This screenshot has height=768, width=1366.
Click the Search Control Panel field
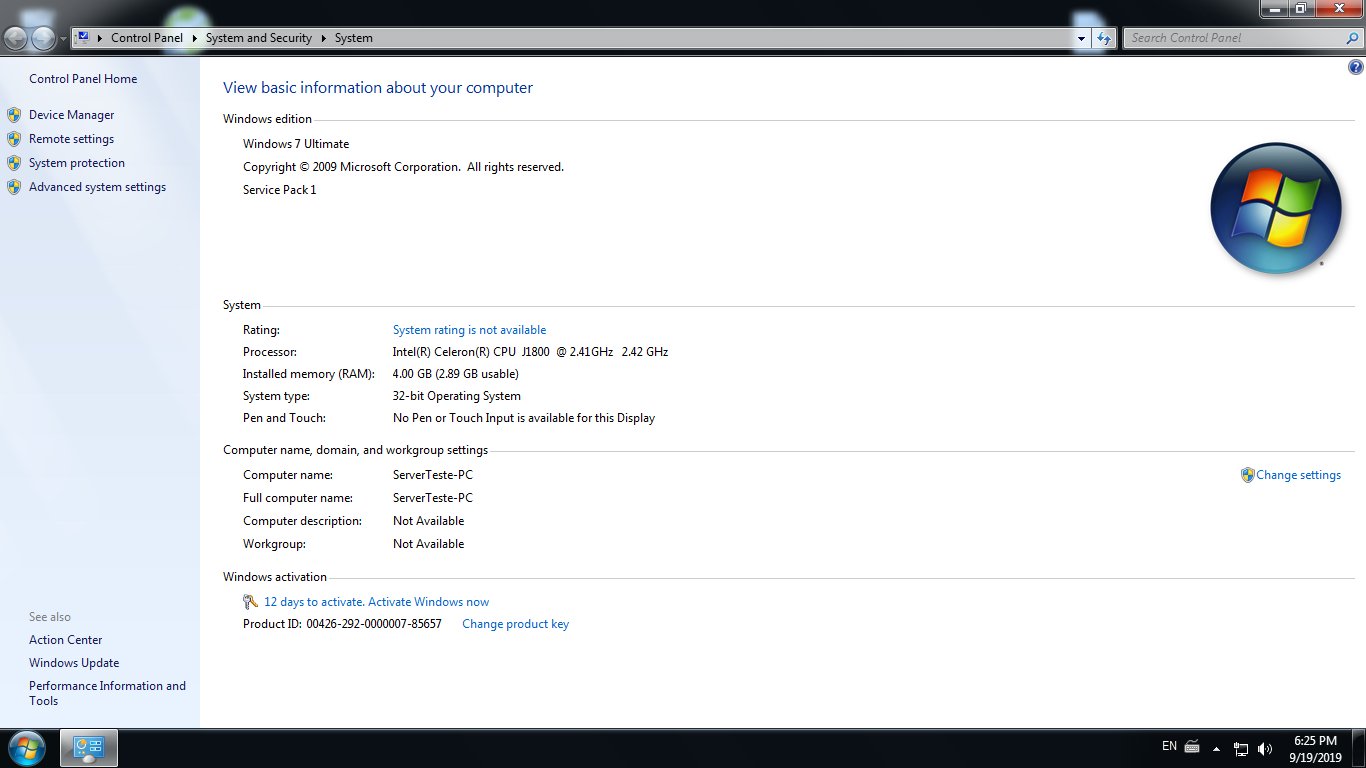(1235, 38)
